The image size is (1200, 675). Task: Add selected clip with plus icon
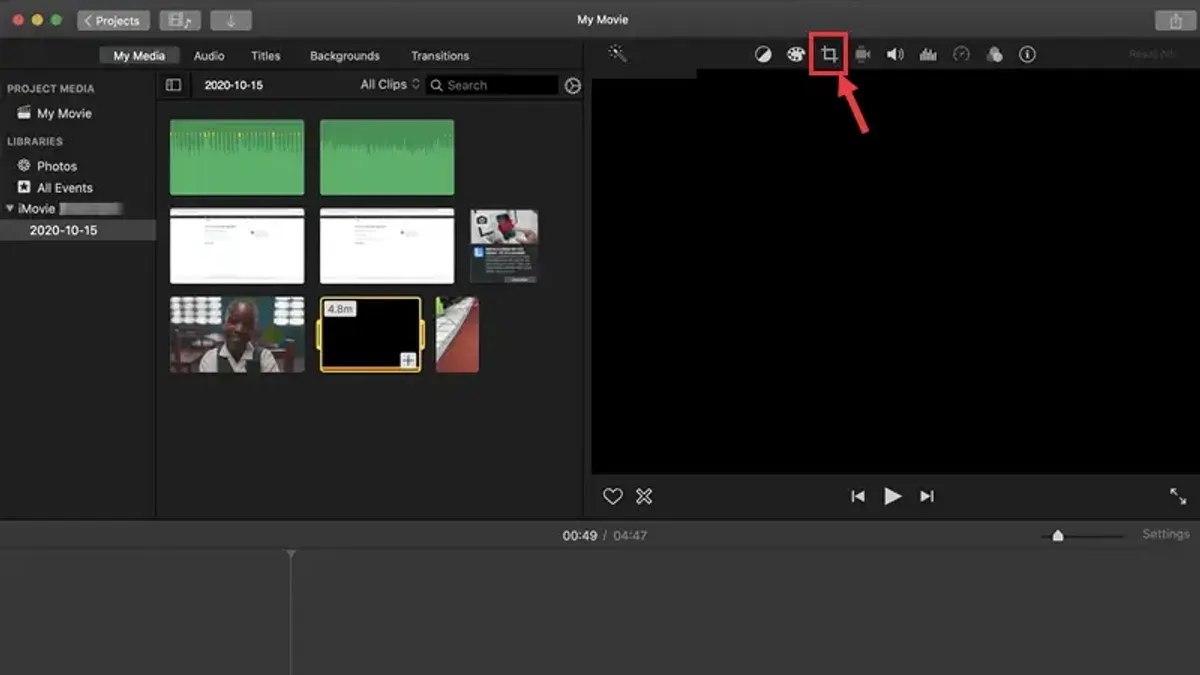pyautogui.click(x=409, y=360)
